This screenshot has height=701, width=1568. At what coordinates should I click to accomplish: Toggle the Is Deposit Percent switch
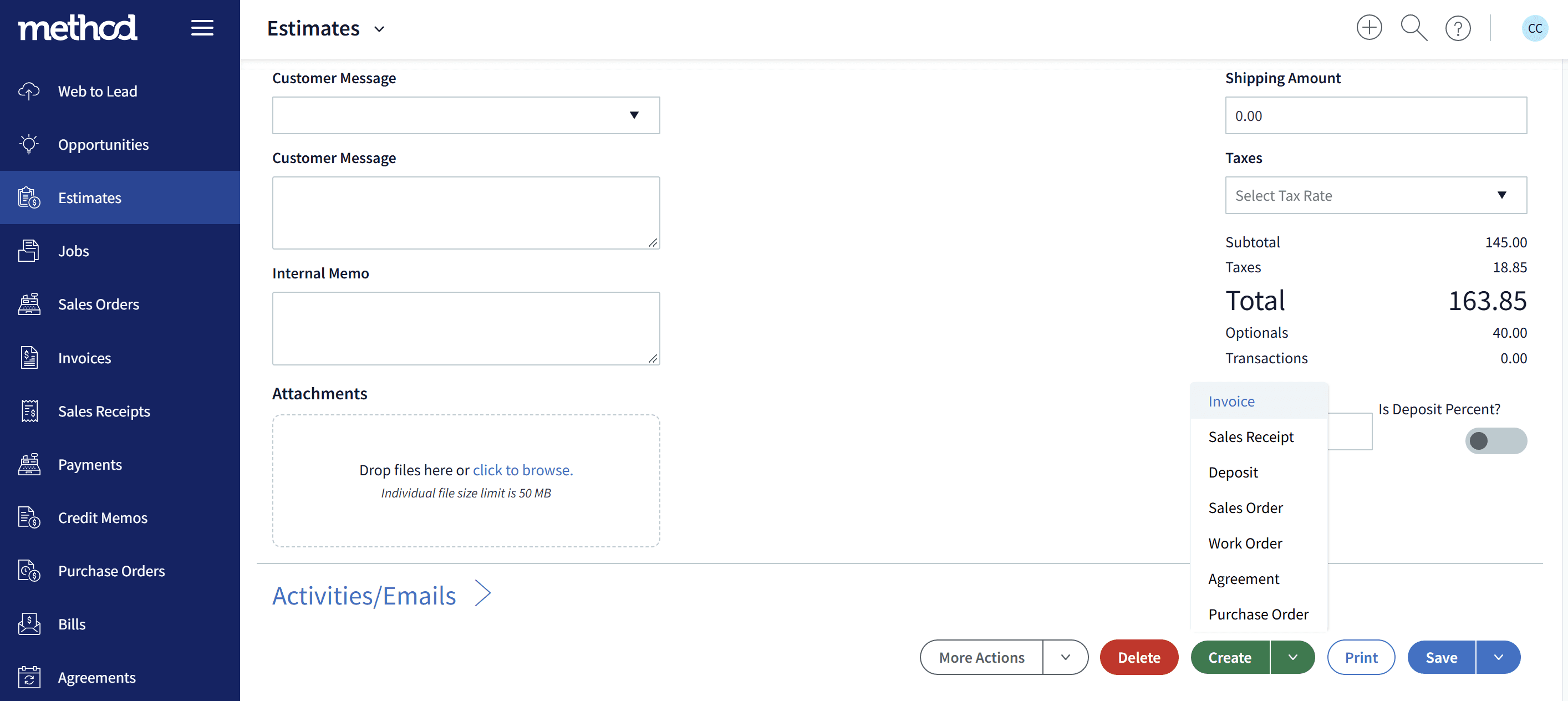pos(1495,441)
